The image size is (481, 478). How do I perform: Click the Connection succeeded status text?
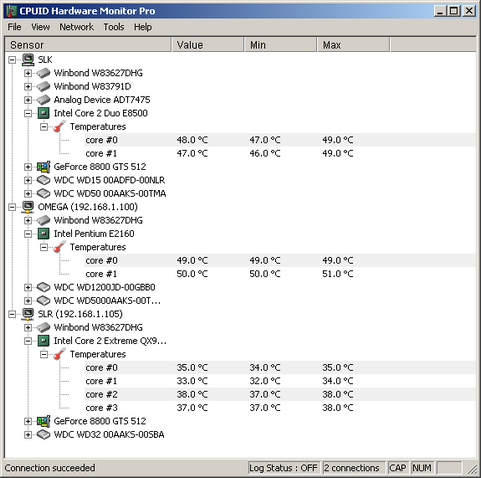50,468
